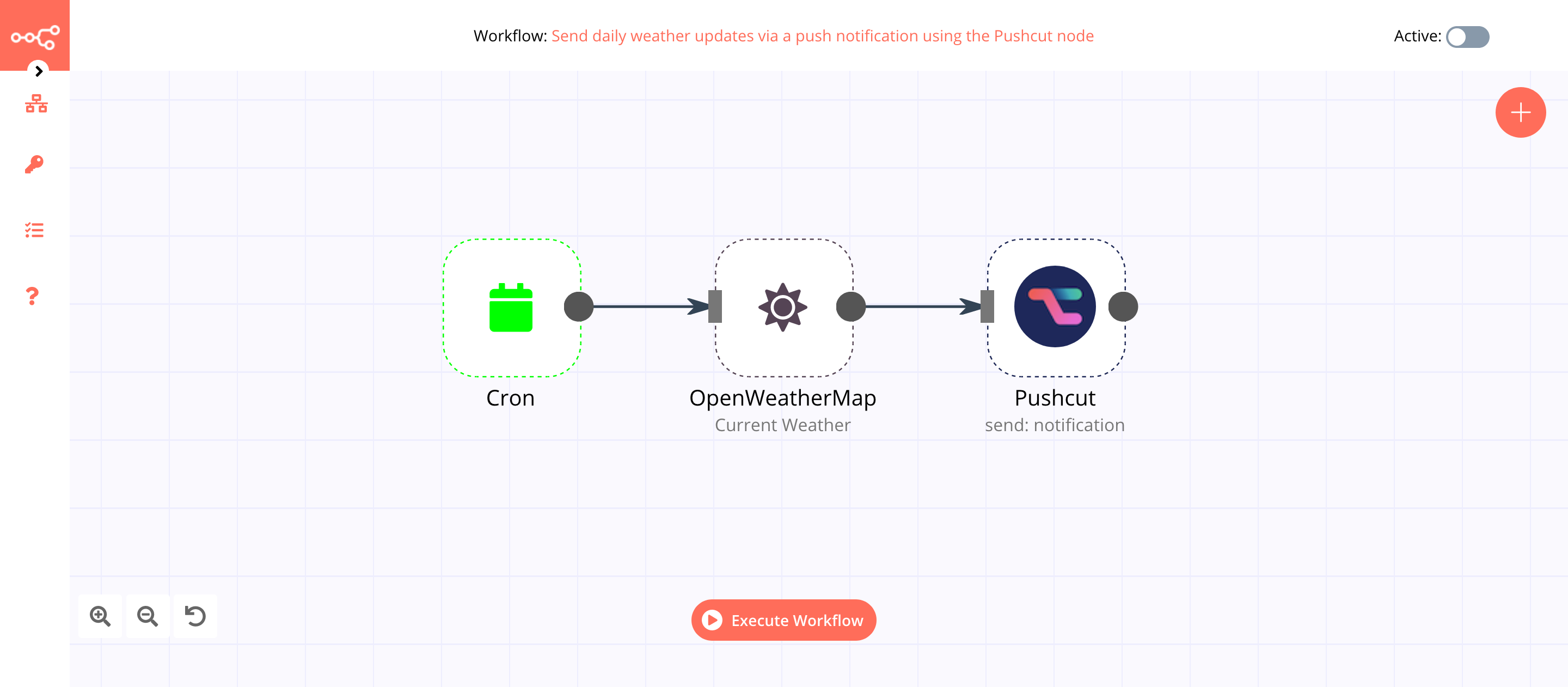Click the OpenWeatherMap node icon
Screen dimensions: 1568x687
(782, 308)
